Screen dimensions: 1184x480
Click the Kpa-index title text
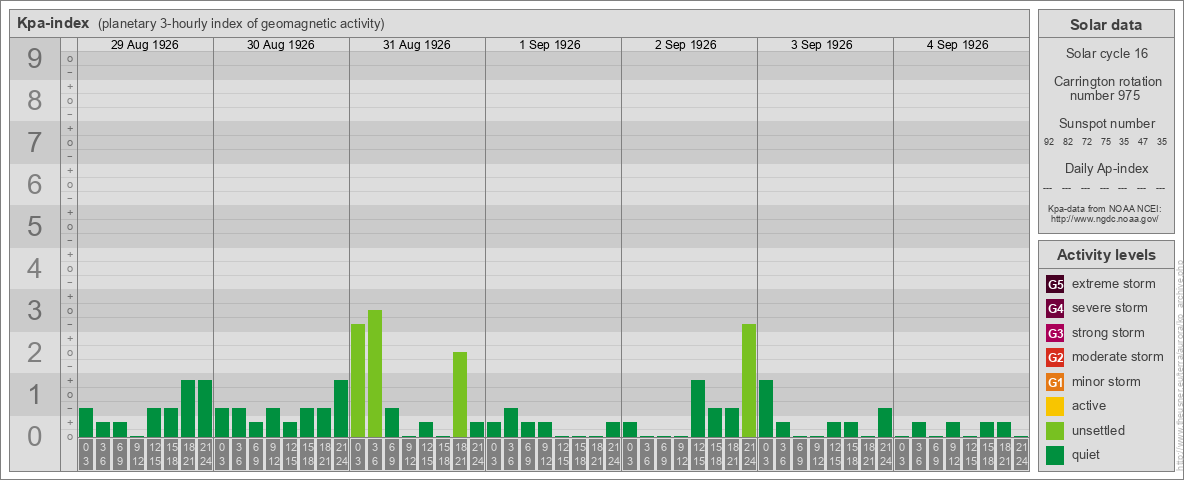(53, 23)
